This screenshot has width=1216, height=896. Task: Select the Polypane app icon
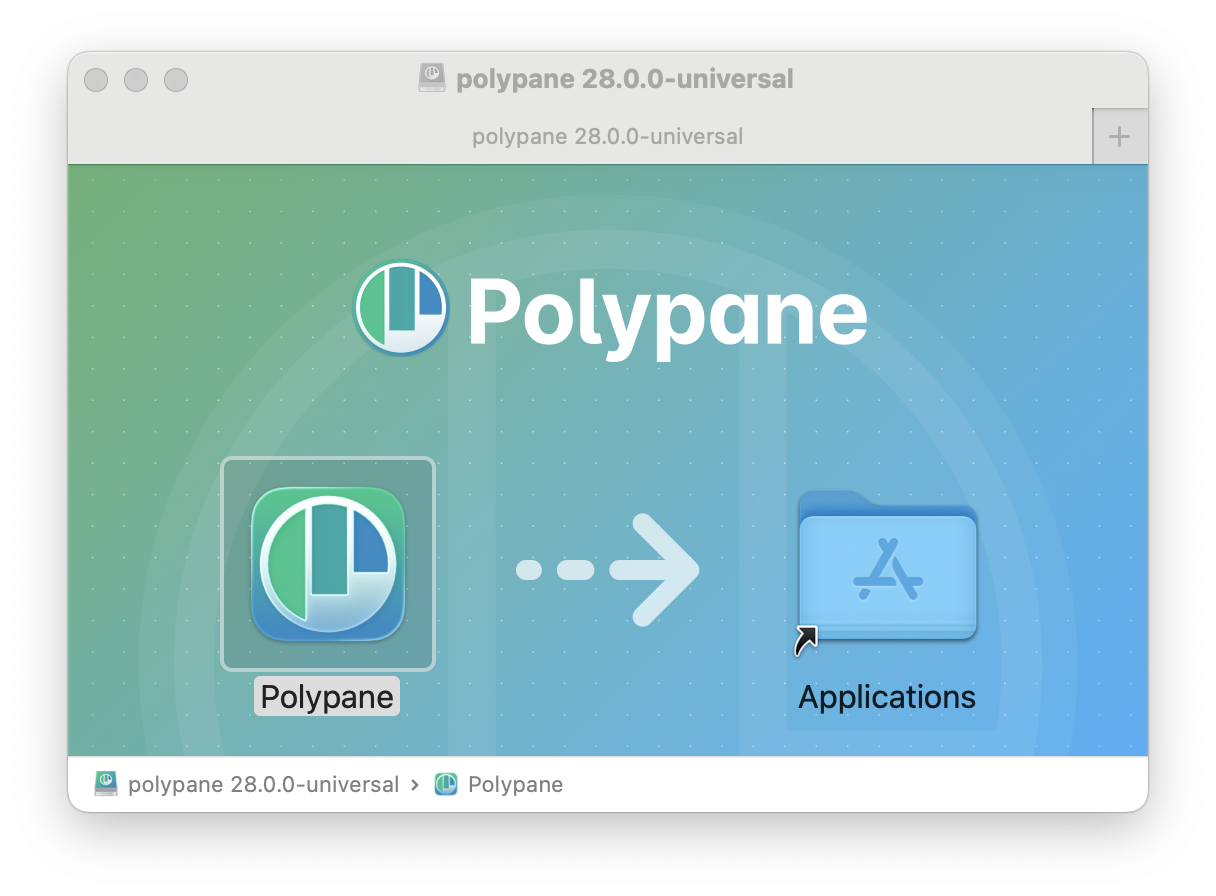[327, 563]
